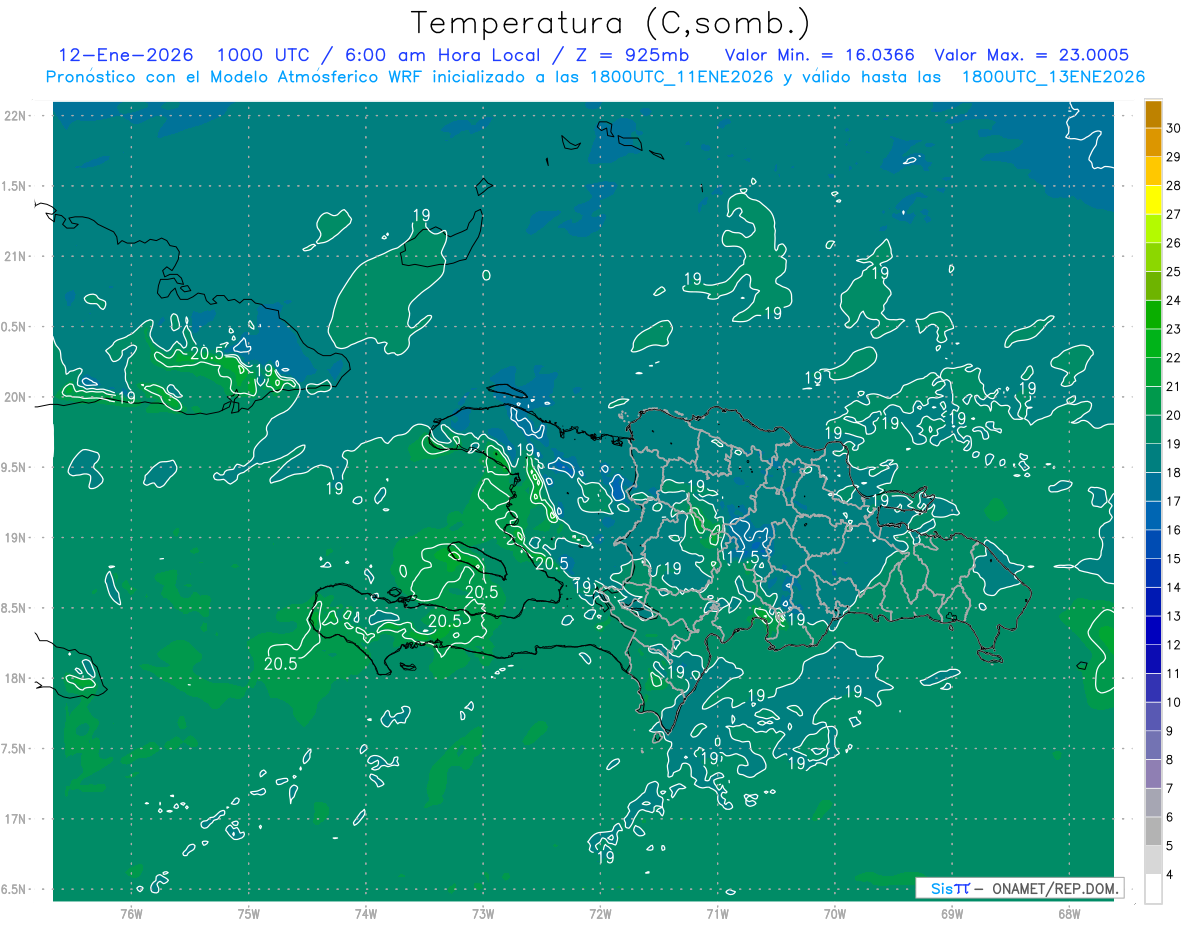This screenshot has height=927, width=1200.
Task: Click the "Sisπ" logo text
Action: point(949,888)
